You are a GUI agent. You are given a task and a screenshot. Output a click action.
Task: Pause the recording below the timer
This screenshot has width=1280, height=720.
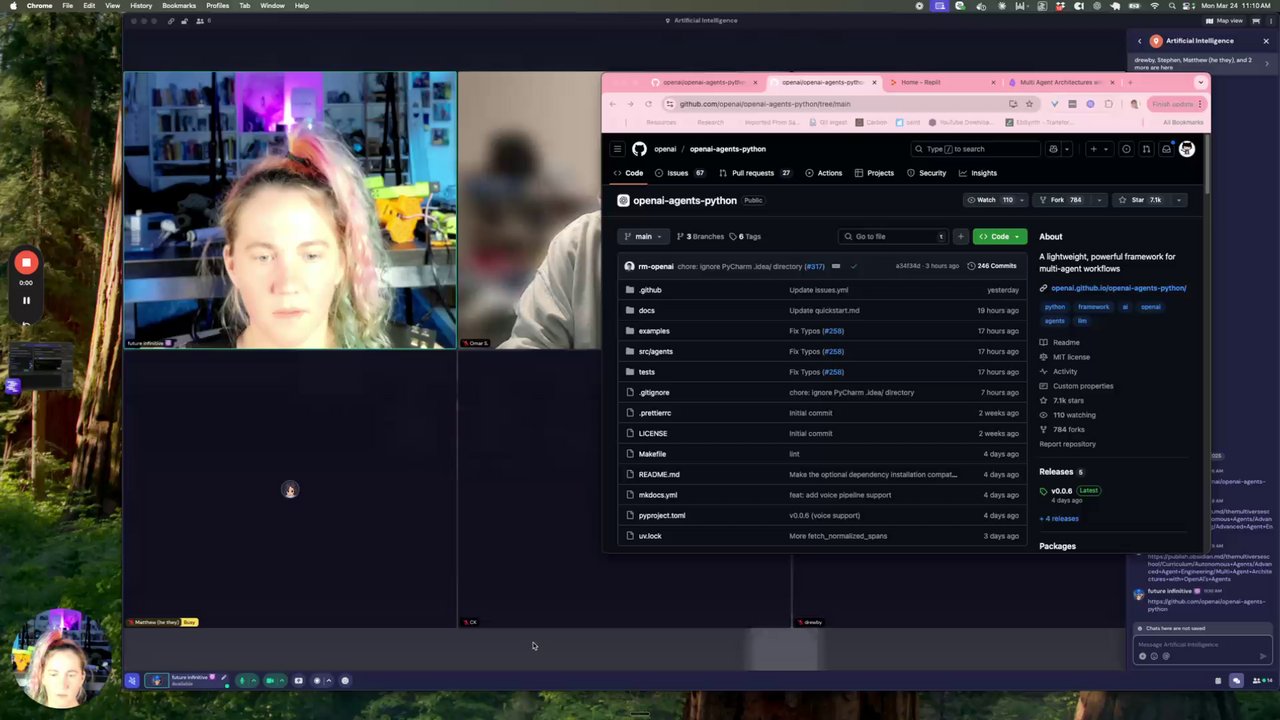click(x=26, y=300)
